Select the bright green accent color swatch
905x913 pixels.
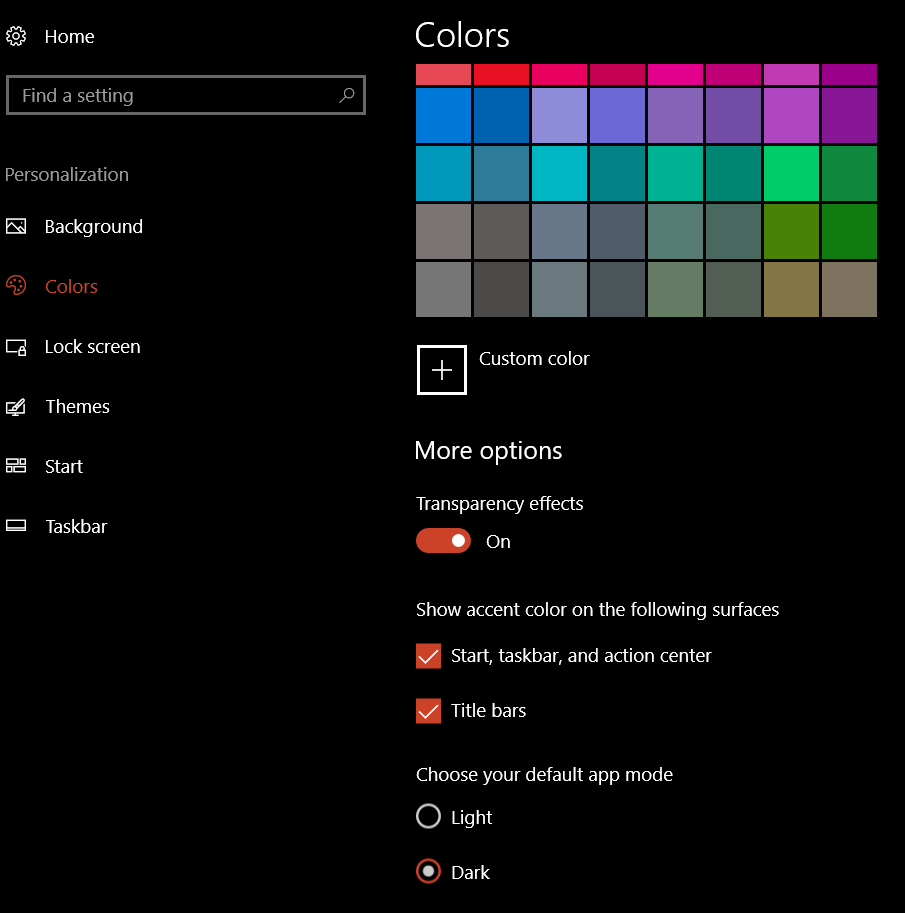(x=791, y=173)
